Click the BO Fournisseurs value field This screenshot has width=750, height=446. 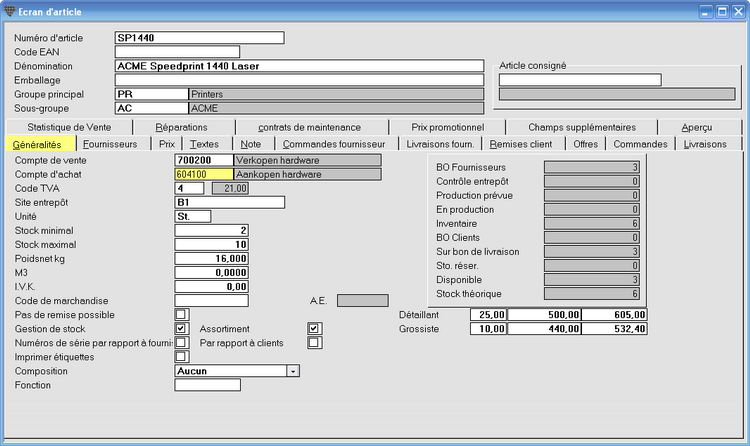pos(592,167)
